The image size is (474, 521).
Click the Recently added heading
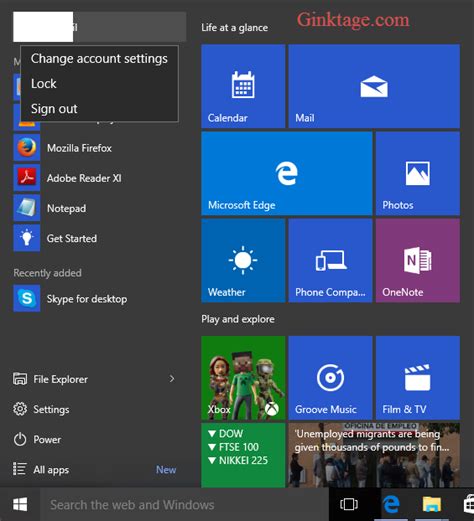(x=47, y=273)
